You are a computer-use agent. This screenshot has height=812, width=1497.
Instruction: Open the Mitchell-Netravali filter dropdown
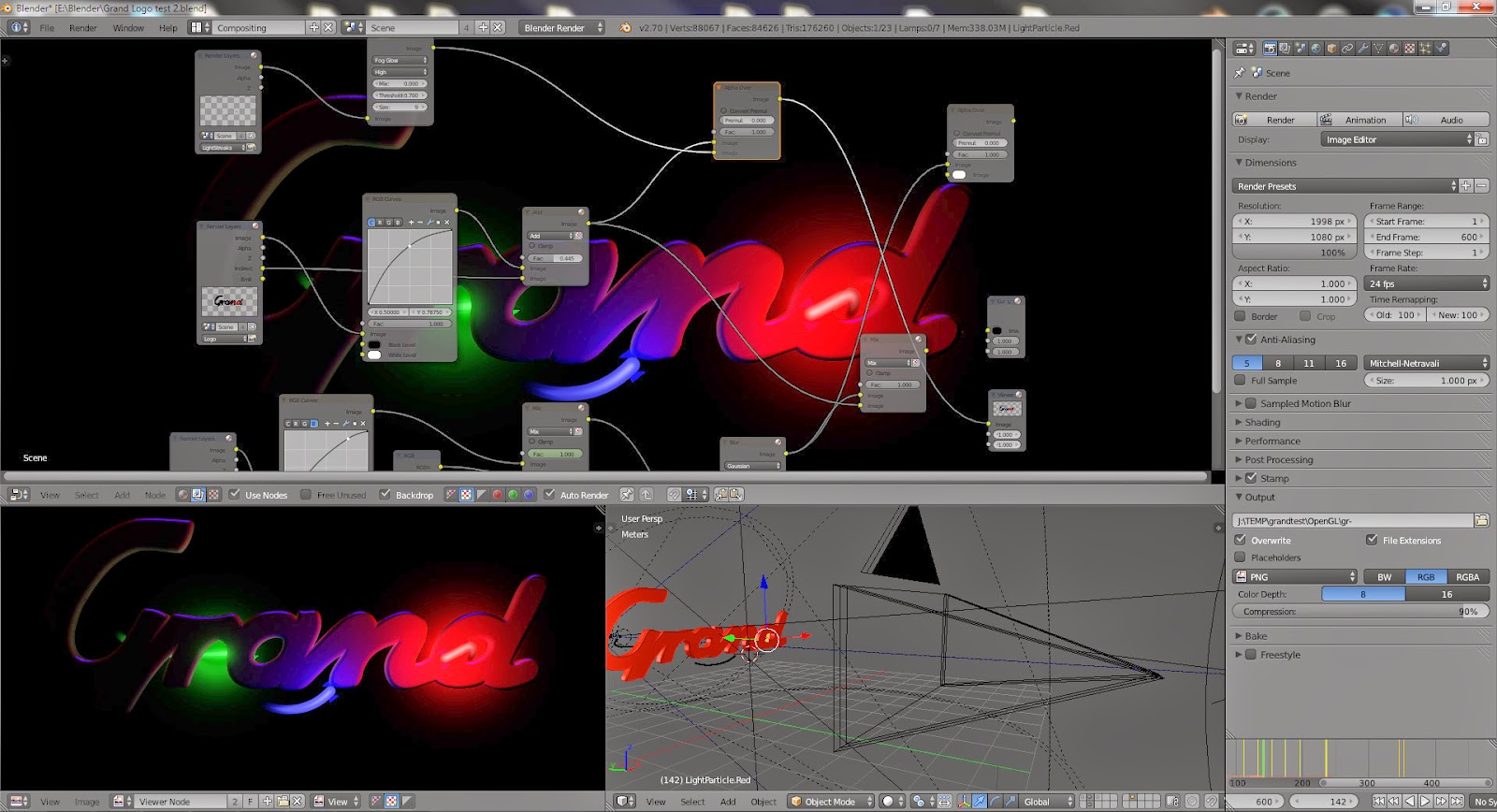1426,363
